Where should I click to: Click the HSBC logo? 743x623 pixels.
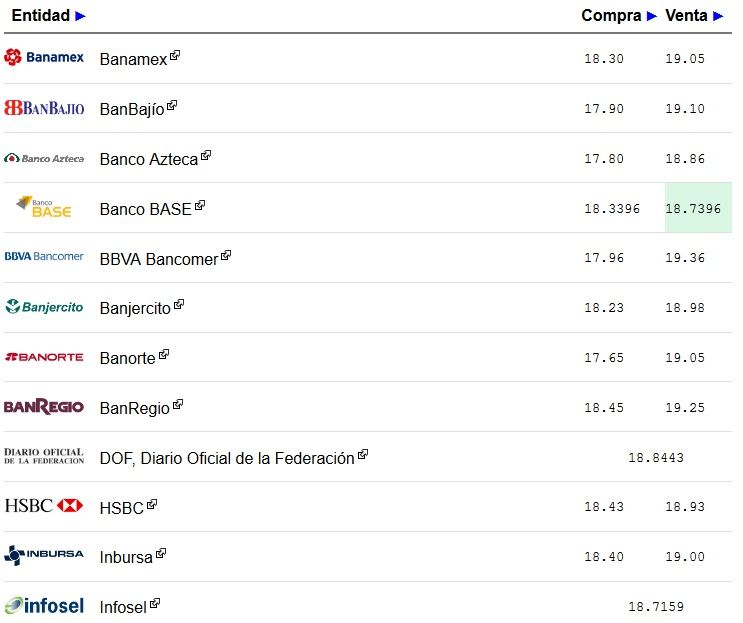tap(44, 506)
